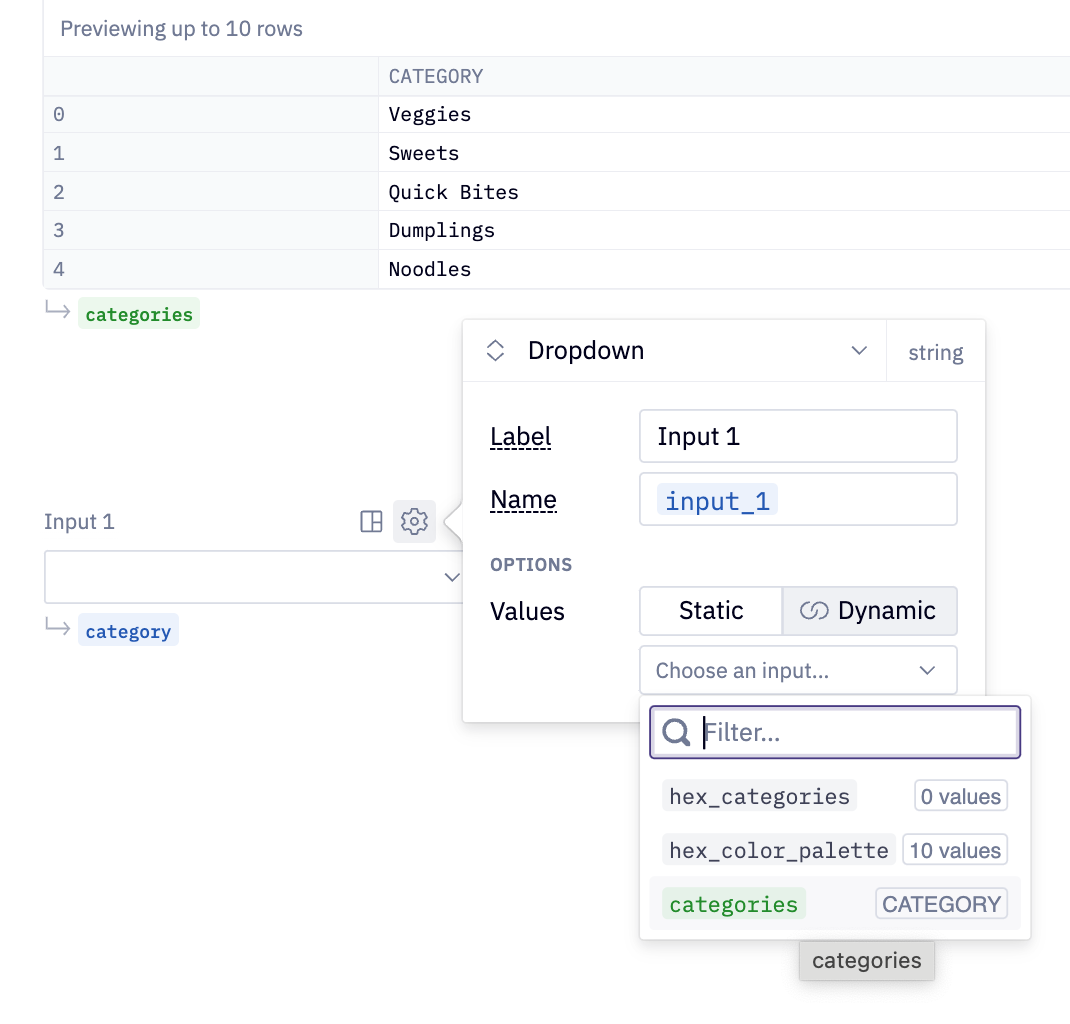Image resolution: width=1070 pixels, height=1024 pixels.
Task: Select hex_categories from the input list
Action: click(759, 796)
